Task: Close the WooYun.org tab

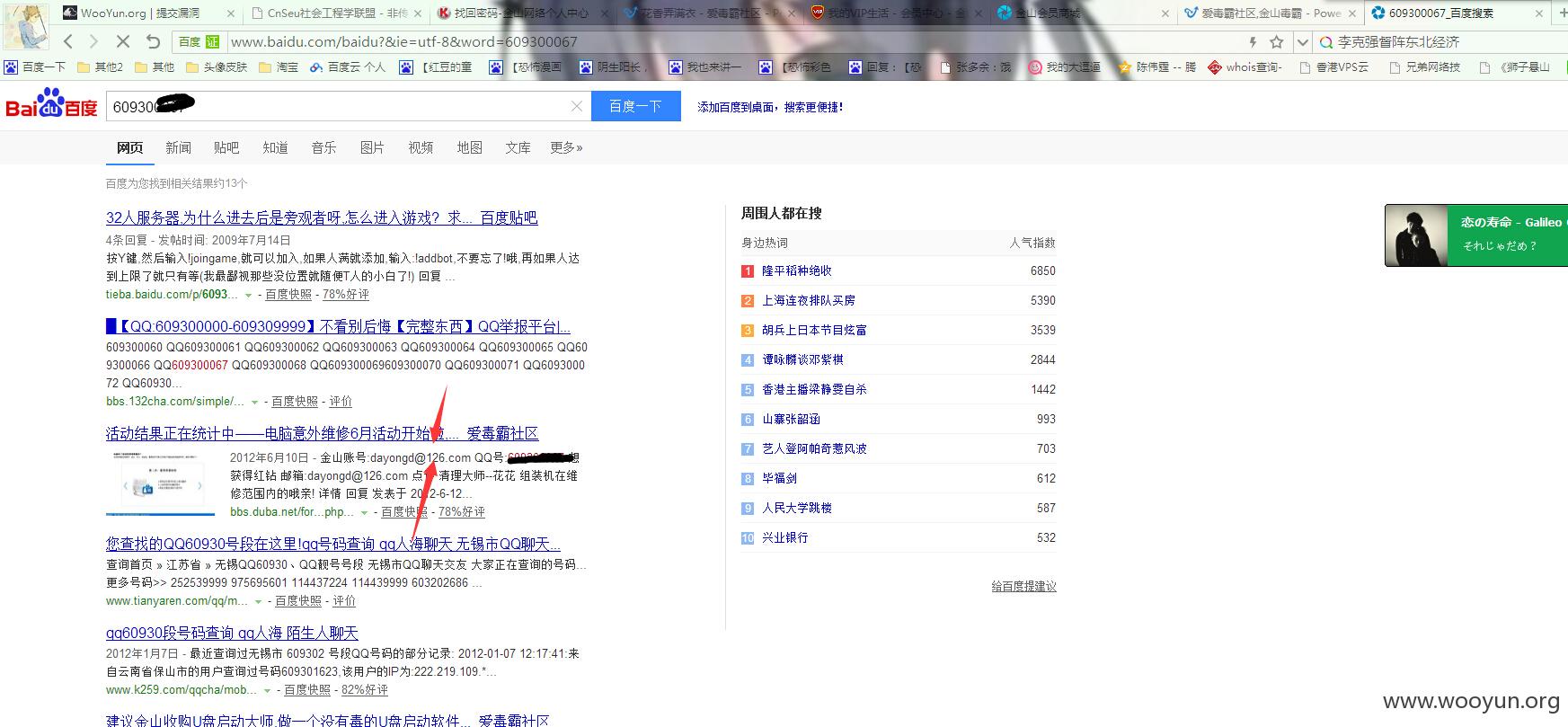Action: 230,13
